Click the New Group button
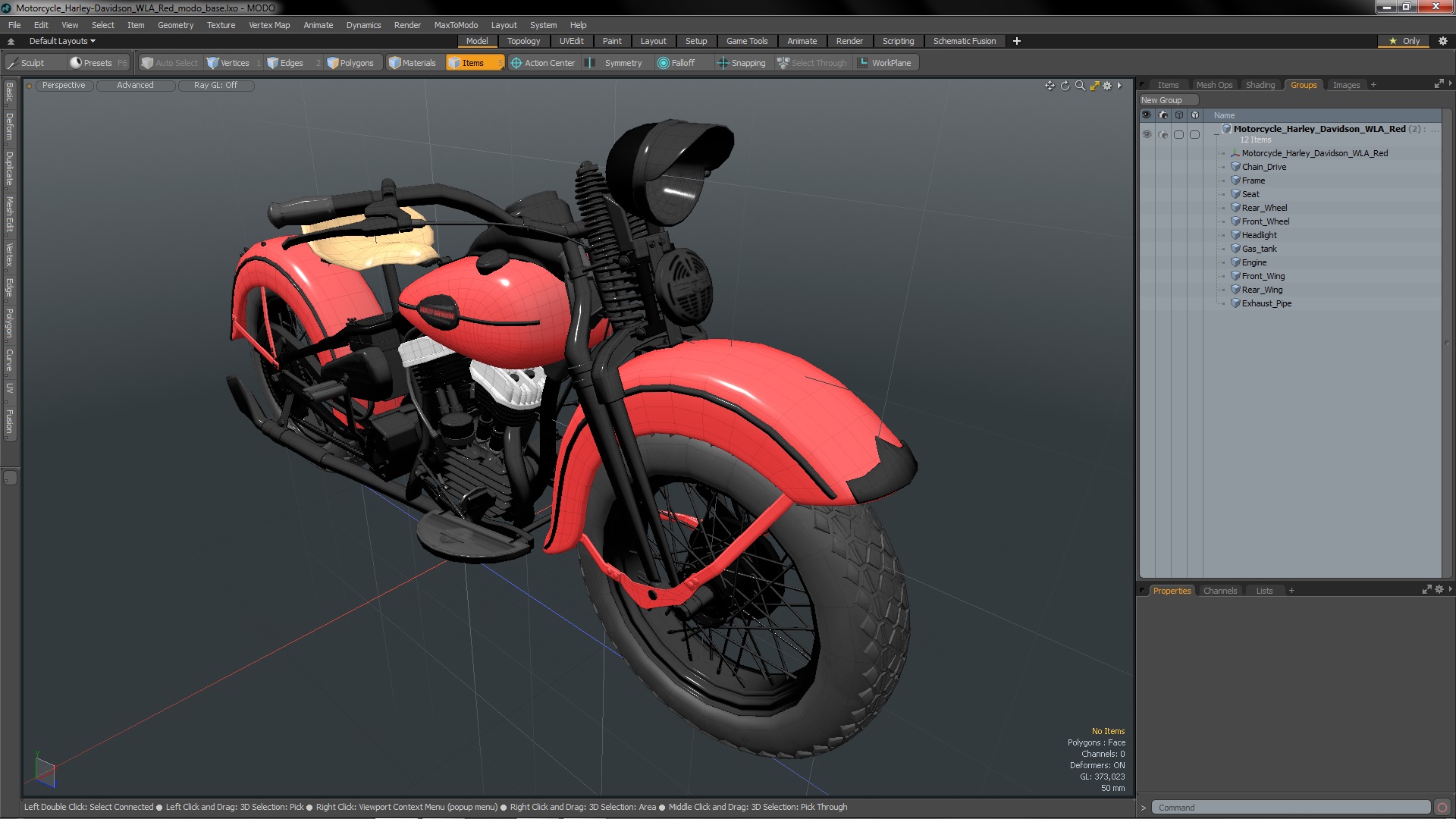The height and width of the screenshot is (819, 1456). tap(1168, 100)
